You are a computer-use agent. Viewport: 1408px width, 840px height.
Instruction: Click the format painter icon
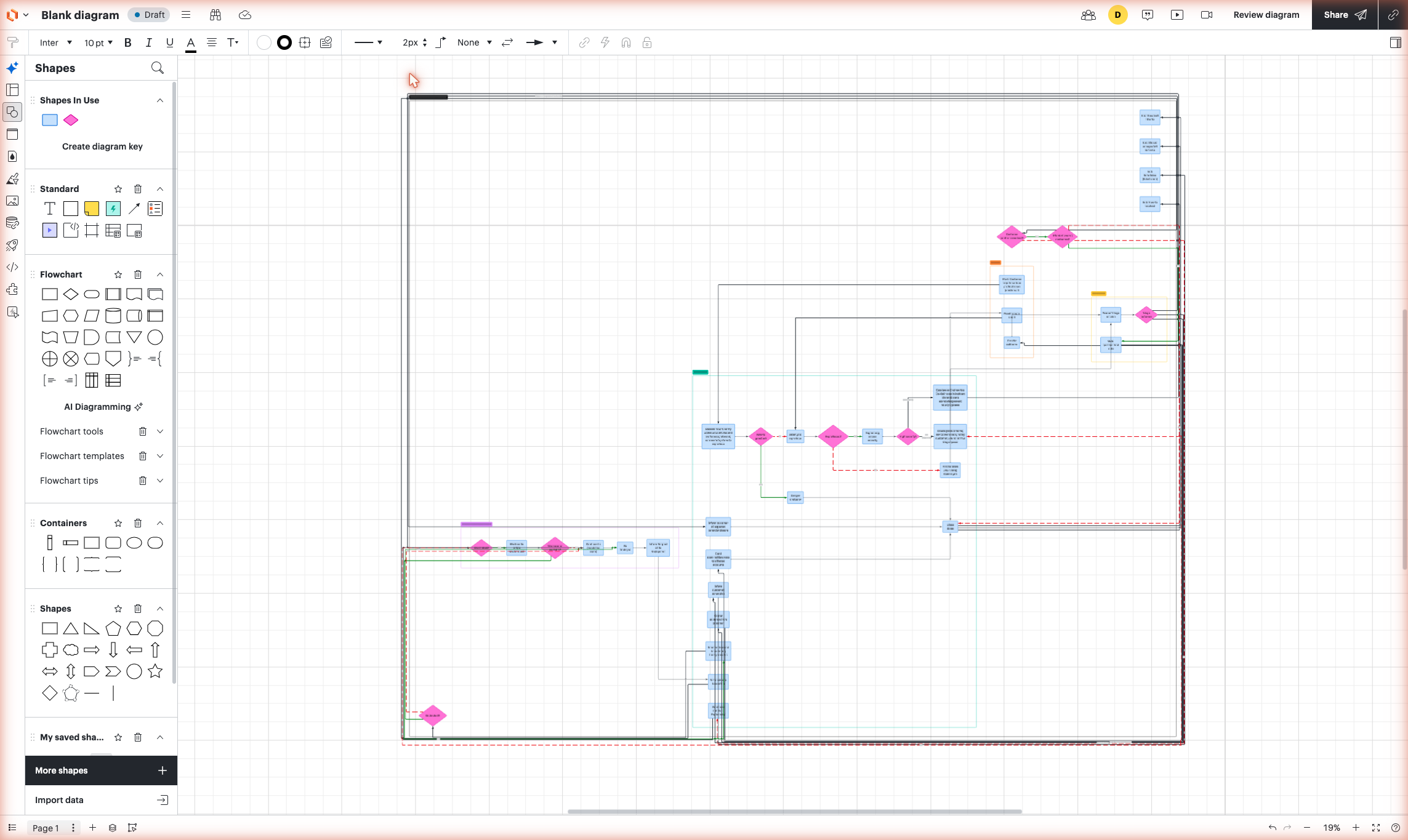click(x=12, y=42)
